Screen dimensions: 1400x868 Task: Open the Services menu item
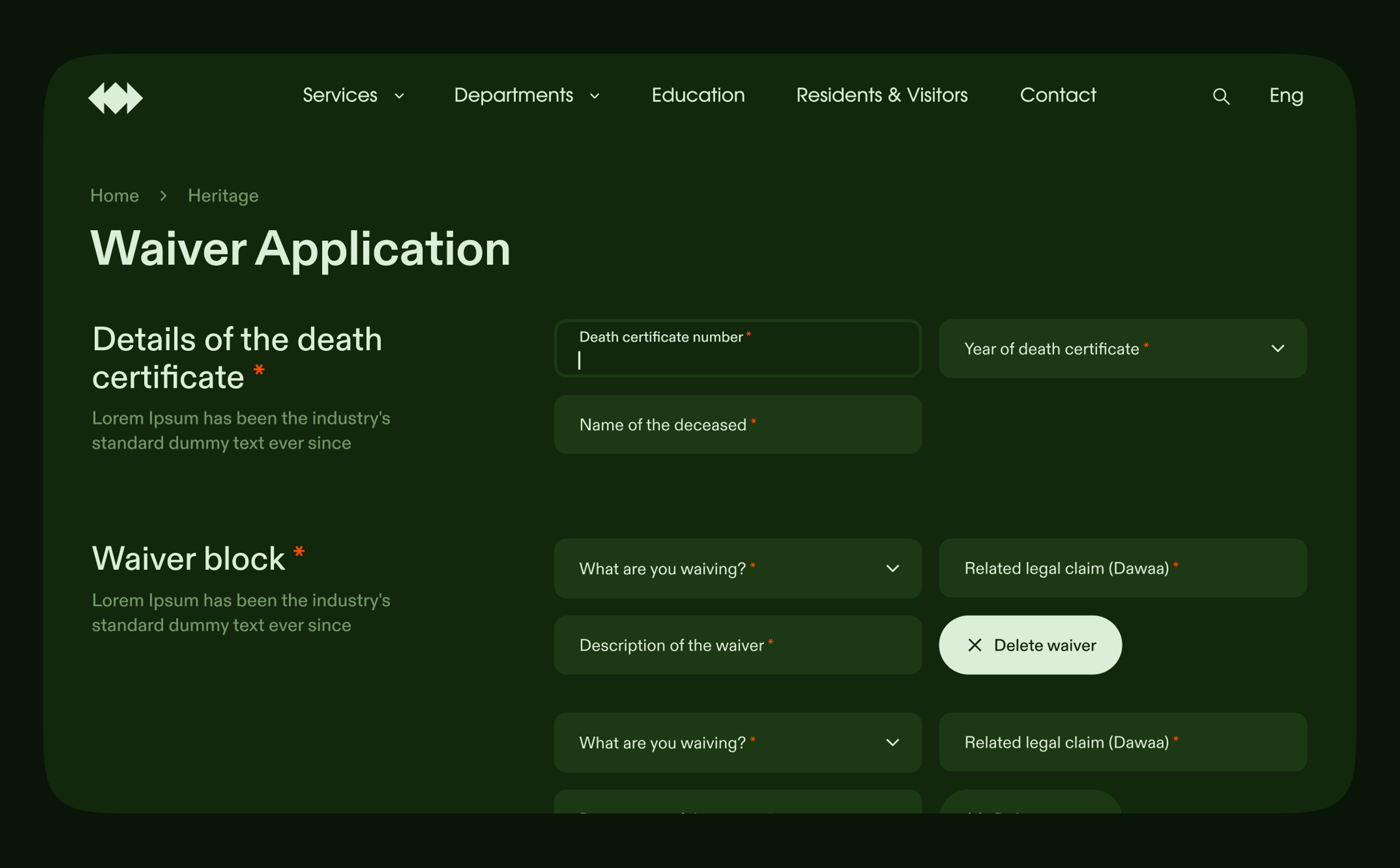[340, 95]
